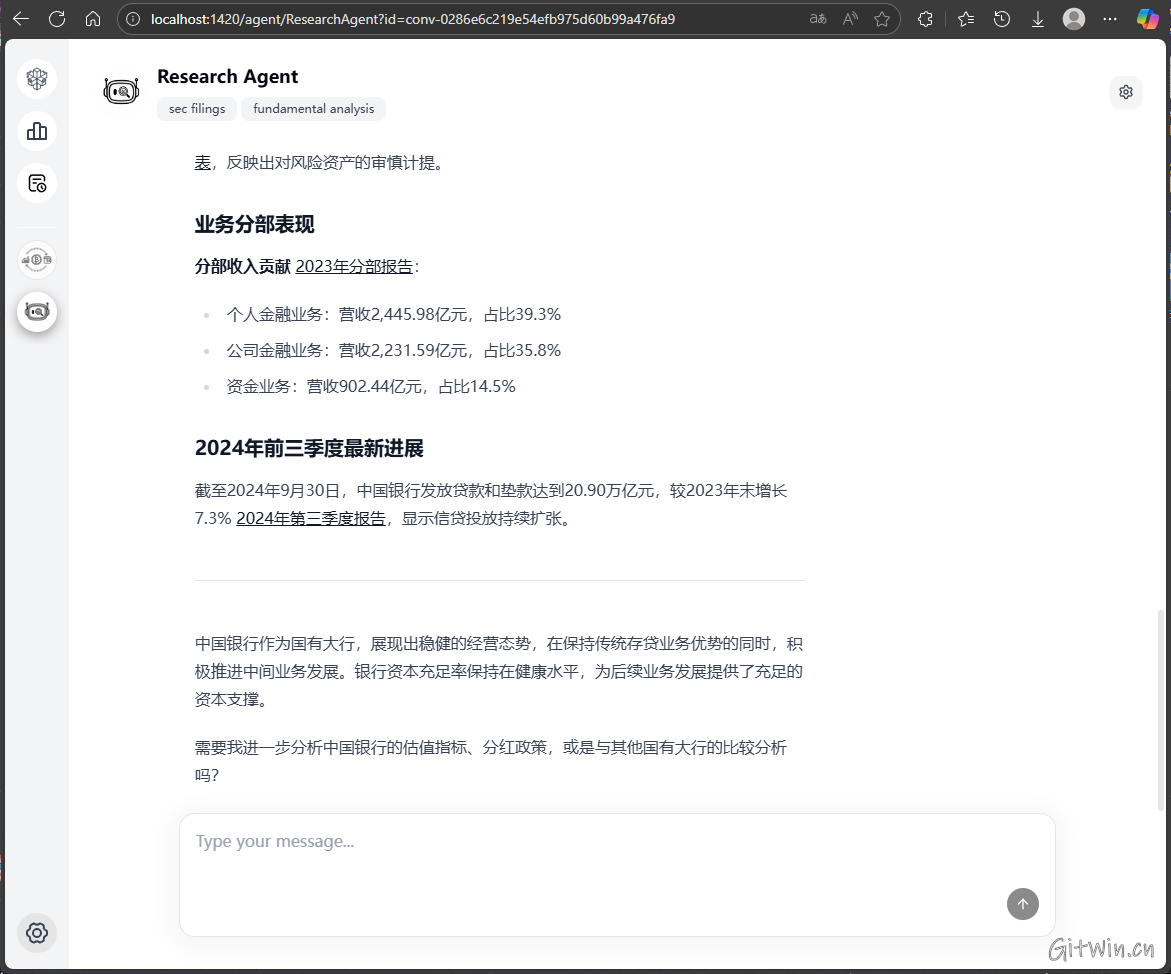Click the 'sec filings' tag

(x=197, y=109)
